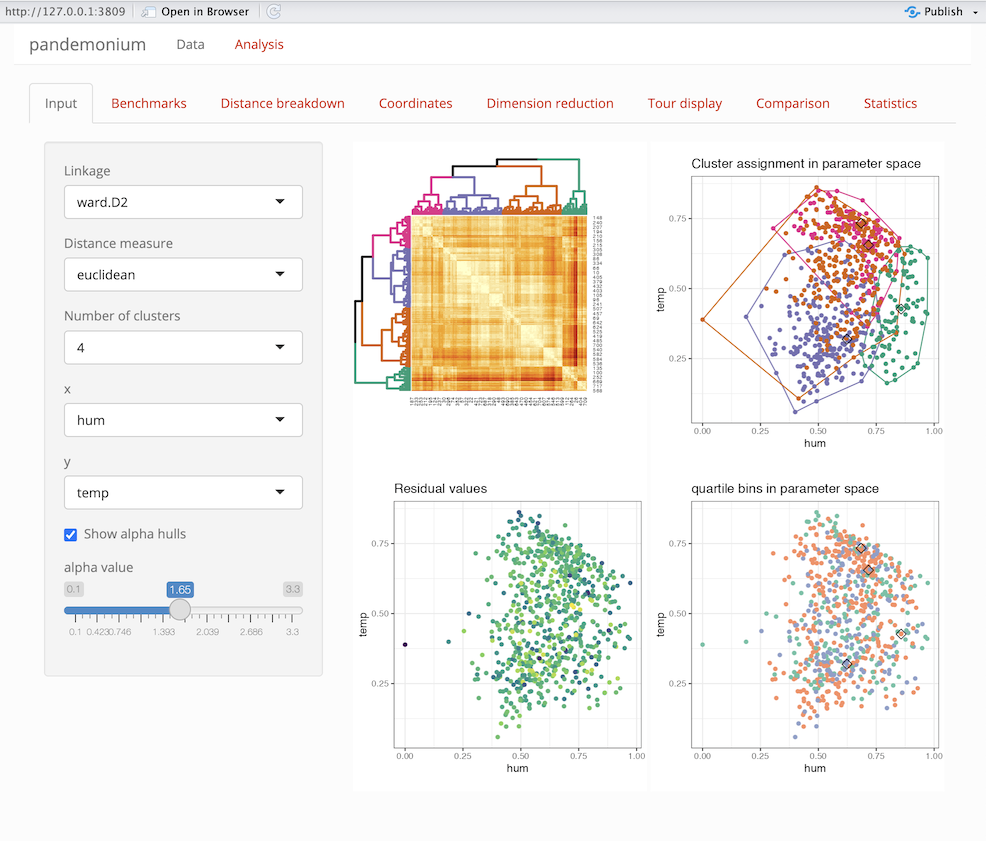The image size is (986, 841).
Task: Click the Open in Browser icon
Action: tap(149, 12)
